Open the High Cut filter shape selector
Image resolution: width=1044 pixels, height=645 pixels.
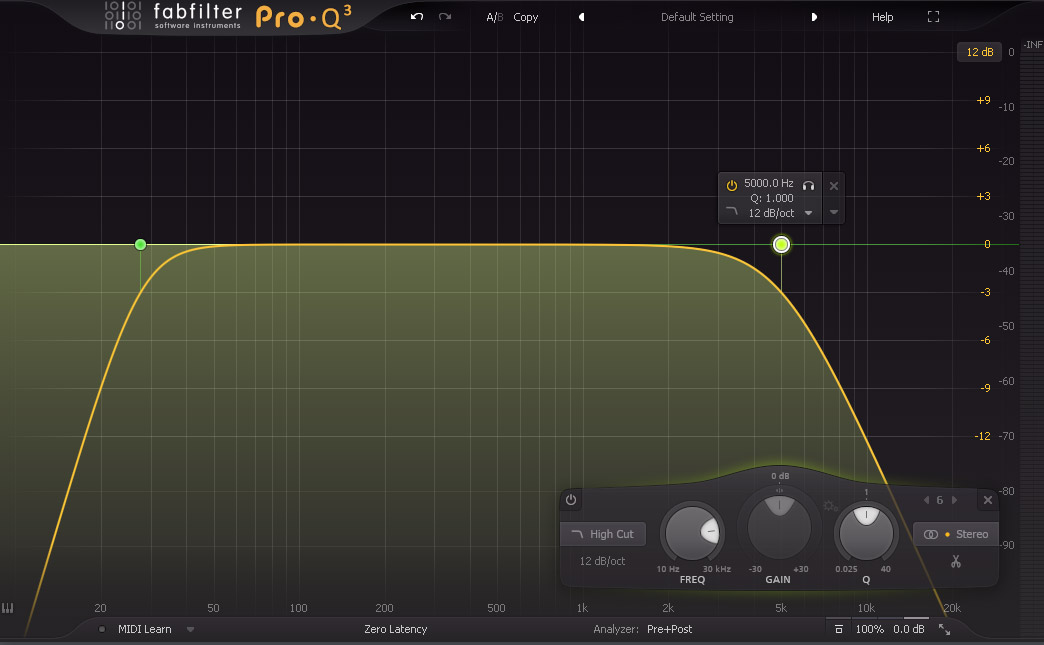(x=603, y=534)
